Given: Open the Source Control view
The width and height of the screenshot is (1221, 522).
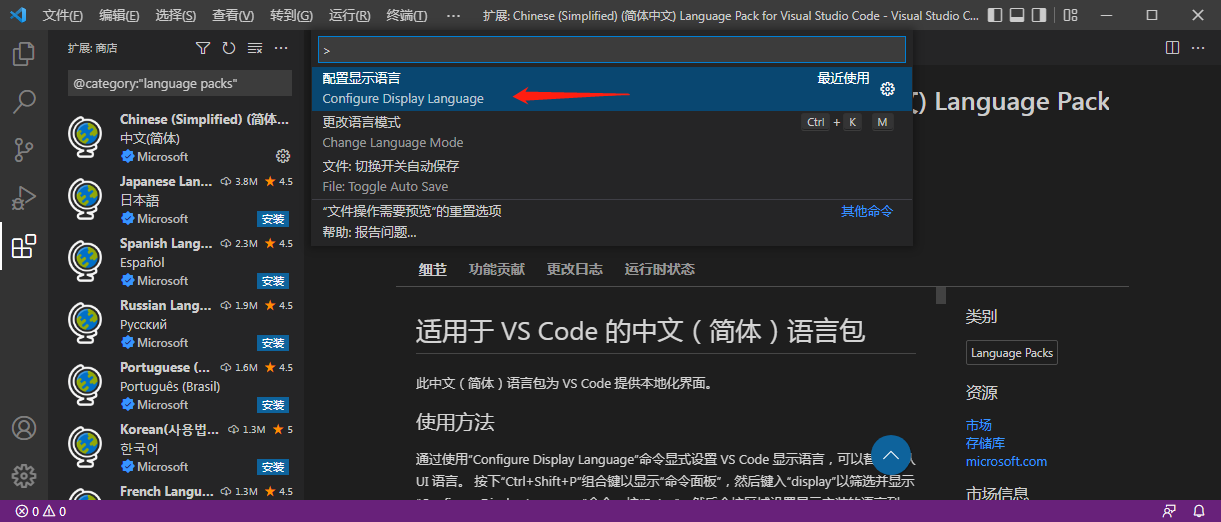Looking at the screenshot, I should (x=24, y=149).
